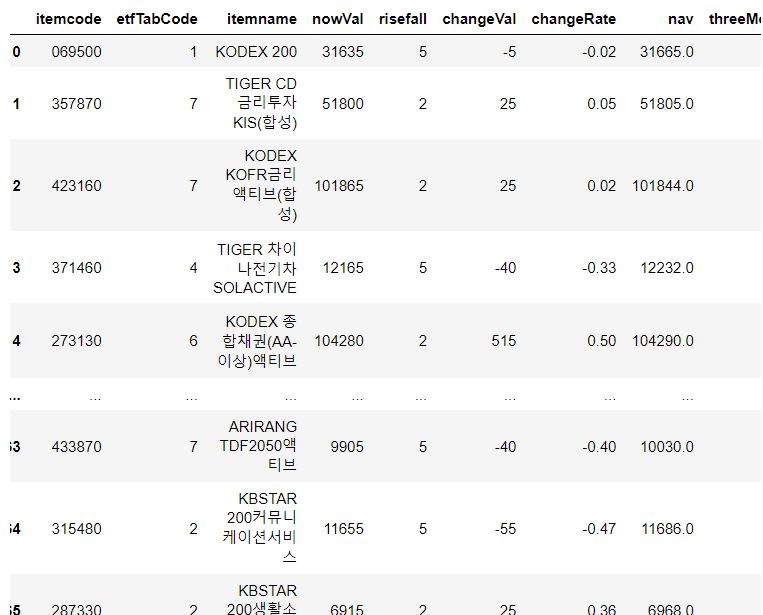Screen dimensions: 763x615
Task: Click itemcode cell 273130
Action: pos(76,341)
